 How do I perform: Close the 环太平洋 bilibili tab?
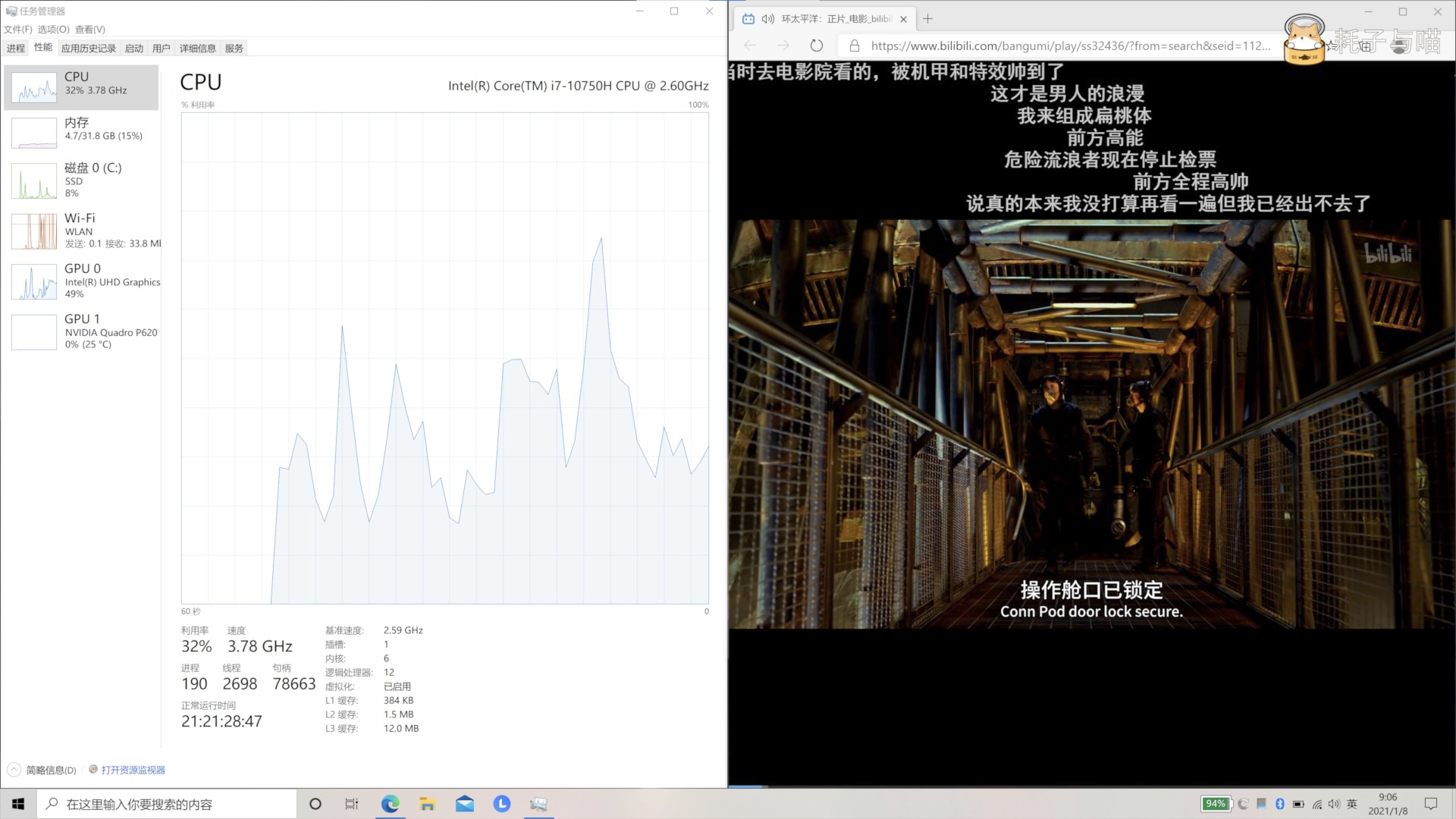point(903,19)
